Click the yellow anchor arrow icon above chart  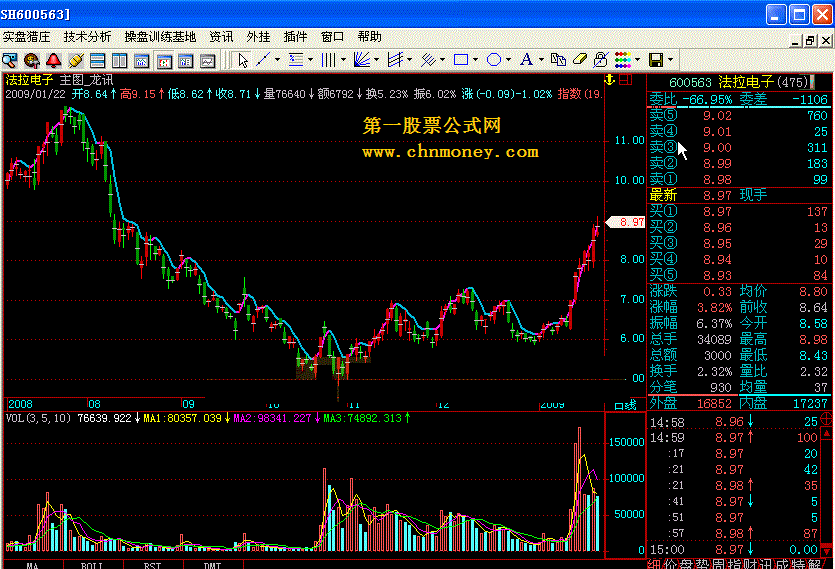pyautogui.click(x=610, y=80)
